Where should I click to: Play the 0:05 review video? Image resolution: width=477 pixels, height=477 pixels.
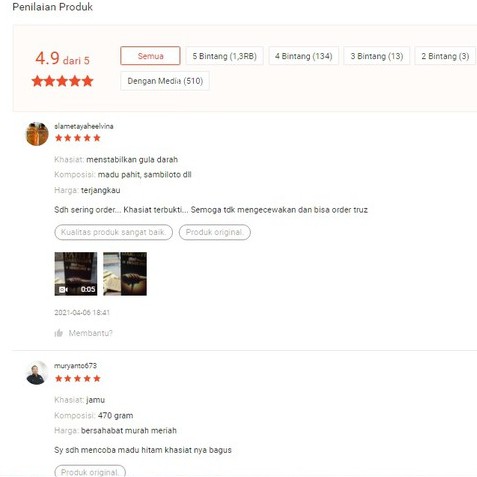coord(76,274)
